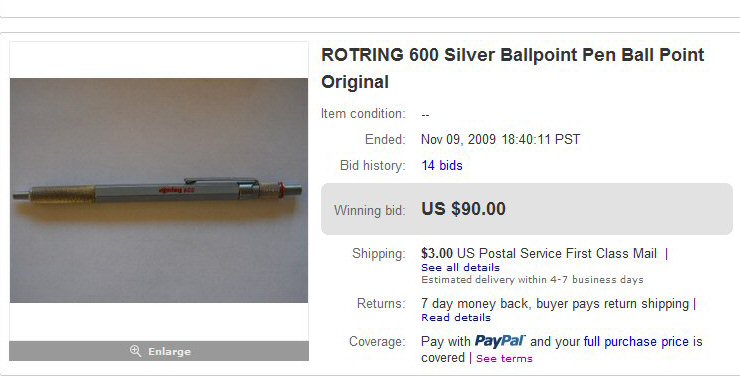Click the Item condition label
This screenshot has height=379, width=740.
point(363,114)
